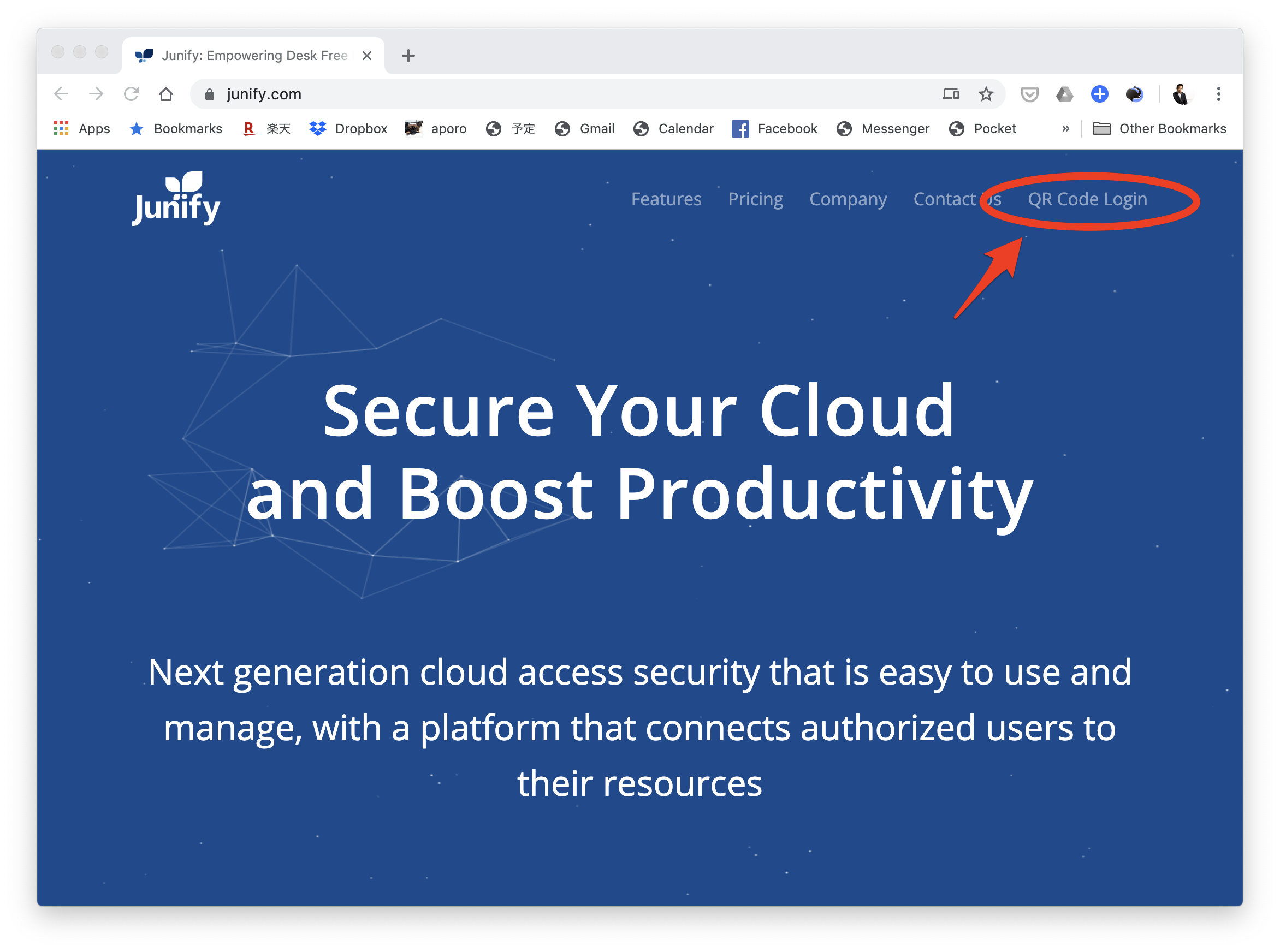Open a new tab with the plus button
Screen dimensions: 1280x952
[408, 56]
